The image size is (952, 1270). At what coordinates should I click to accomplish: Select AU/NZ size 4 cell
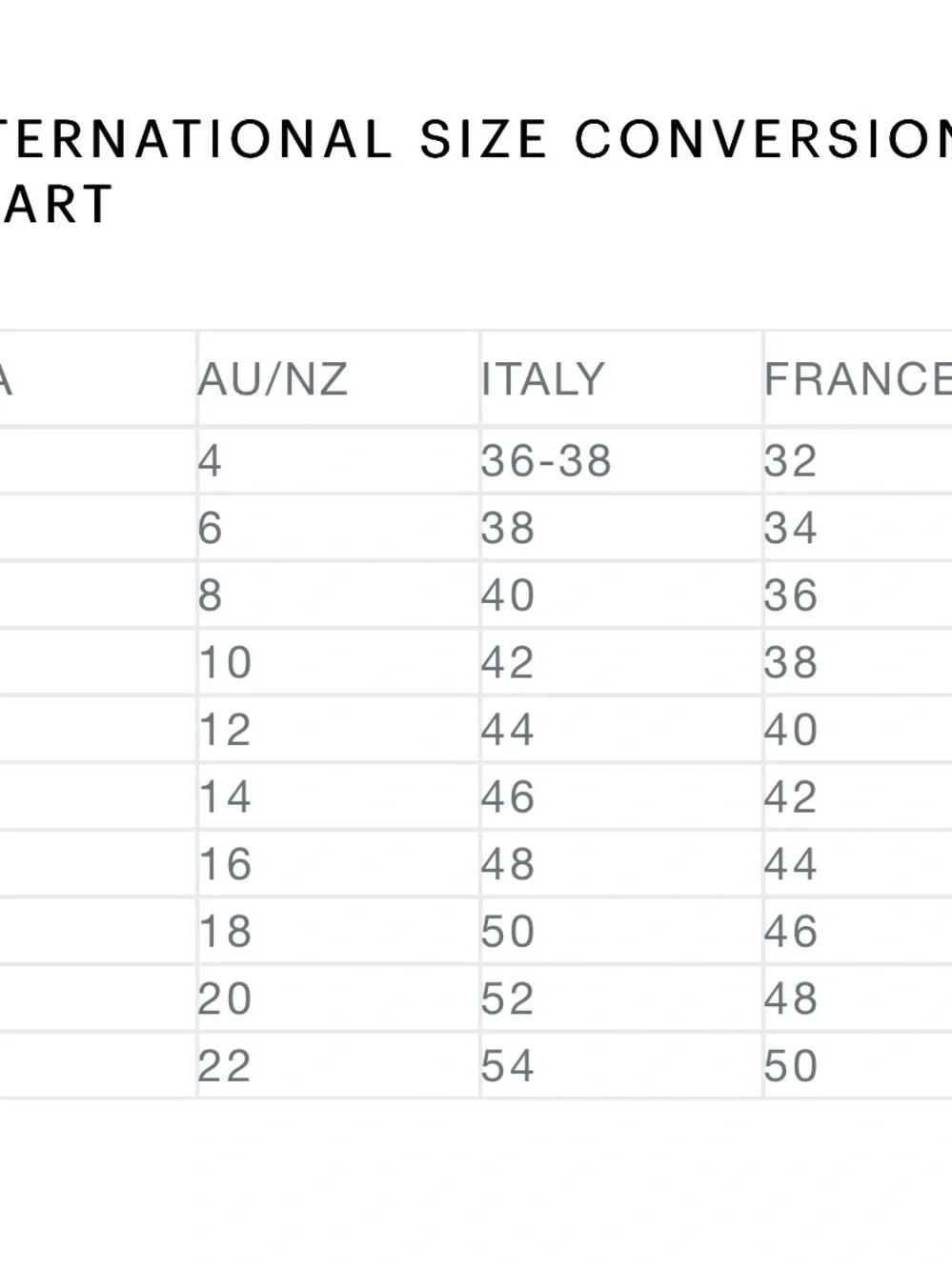(338, 461)
